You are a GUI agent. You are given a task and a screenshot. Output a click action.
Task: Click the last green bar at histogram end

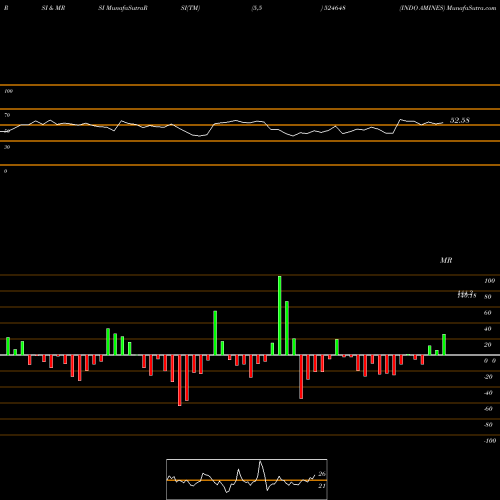tap(444, 344)
